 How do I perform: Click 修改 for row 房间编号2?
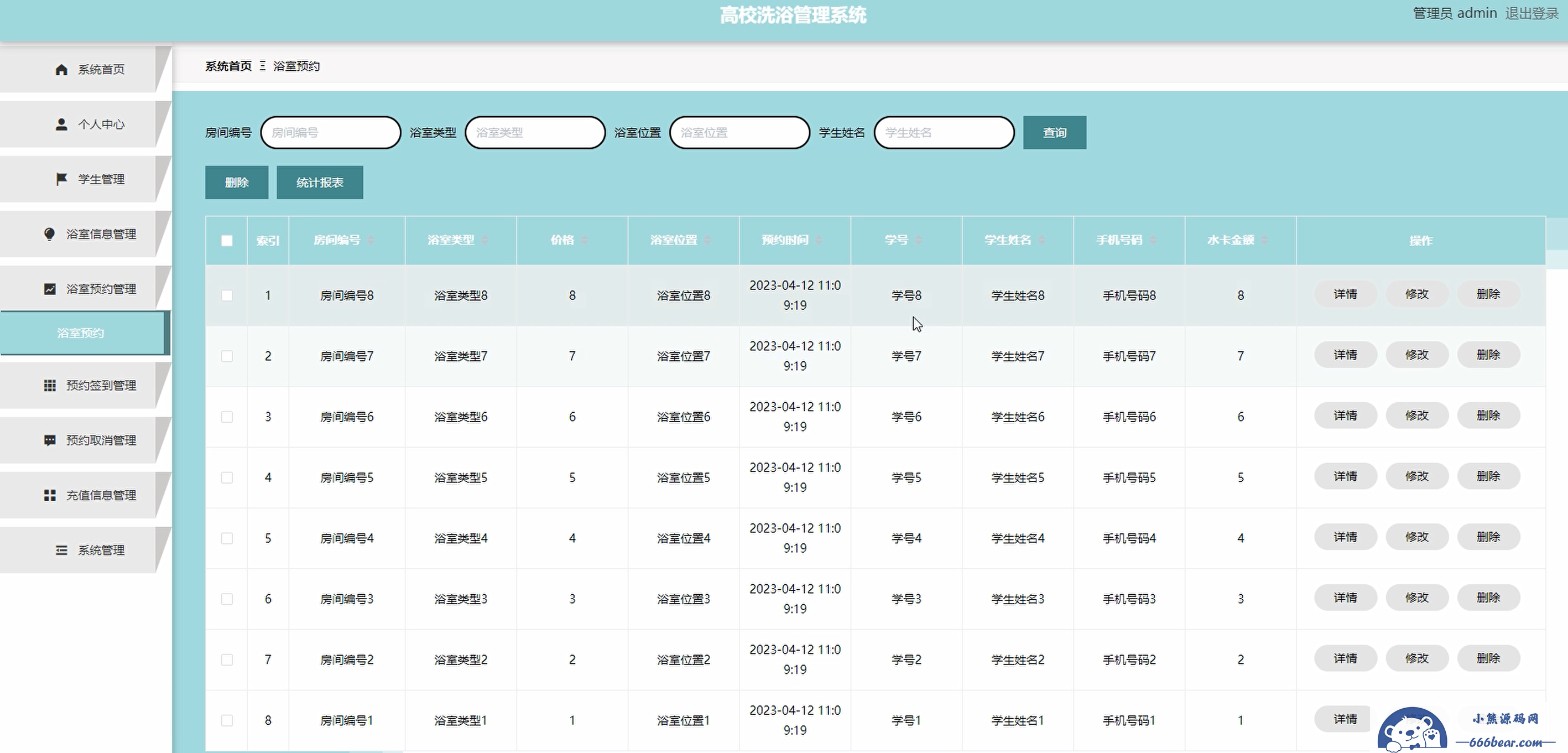click(1416, 658)
